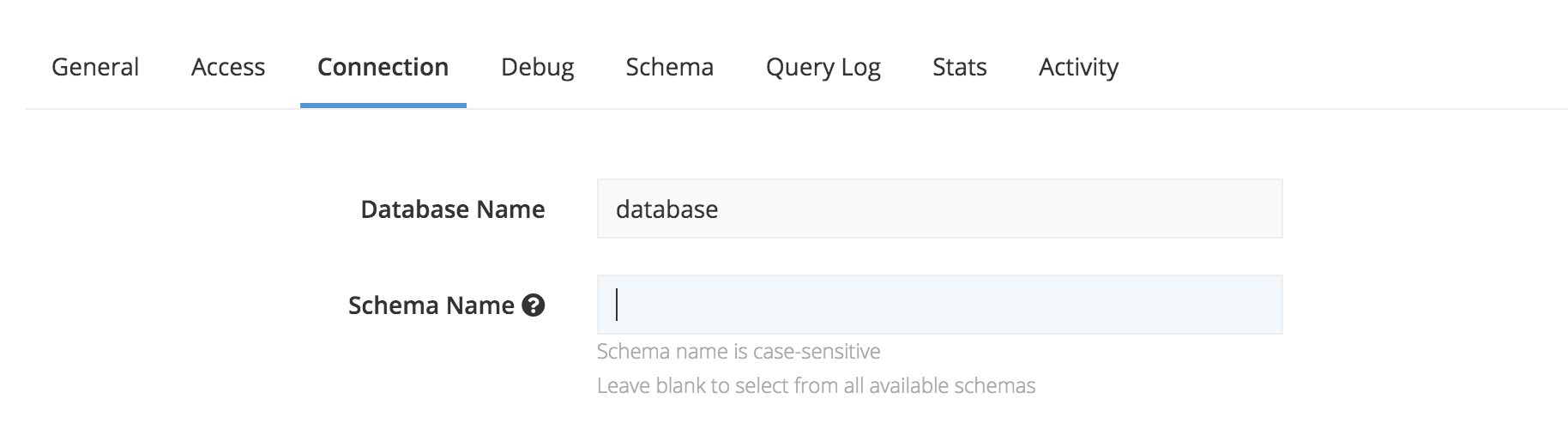Click the Schema Name label text

(x=431, y=305)
